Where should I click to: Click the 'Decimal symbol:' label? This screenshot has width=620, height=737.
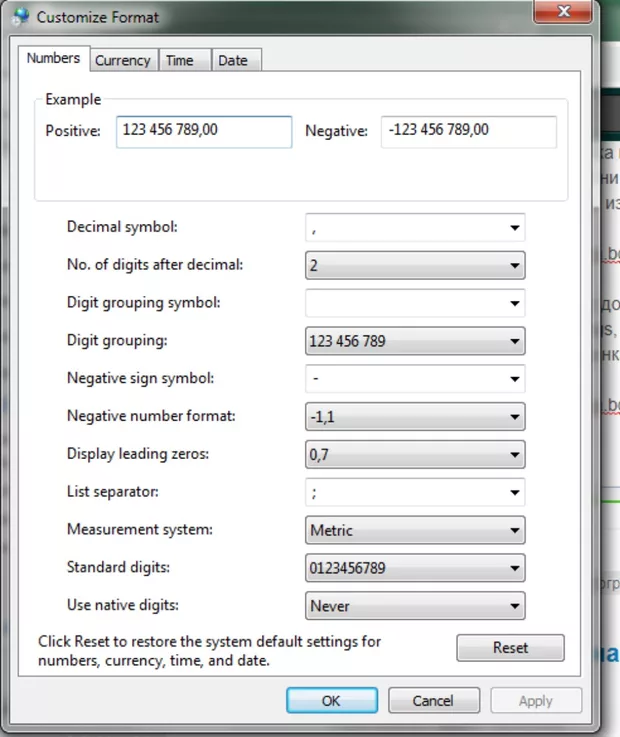click(x=122, y=227)
